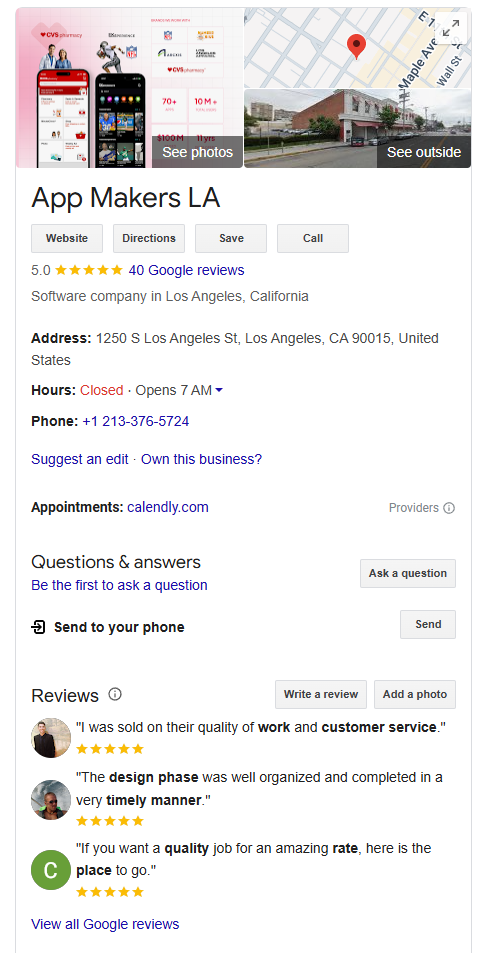Image resolution: width=481 pixels, height=953 pixels.
Task: Click the phone number link
Action: click(x=136, y=421)
